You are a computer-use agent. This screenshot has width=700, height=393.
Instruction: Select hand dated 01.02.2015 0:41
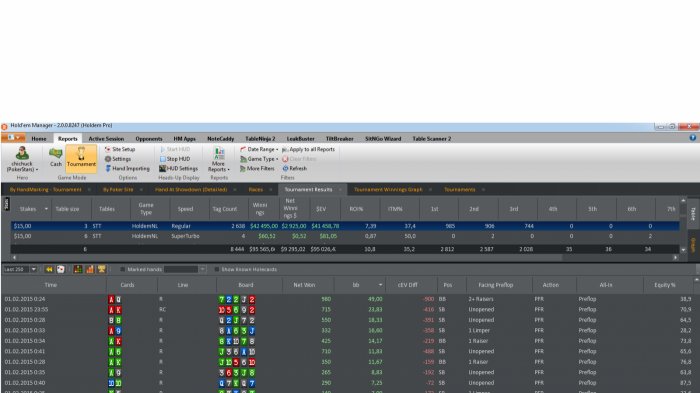[348, 351]
